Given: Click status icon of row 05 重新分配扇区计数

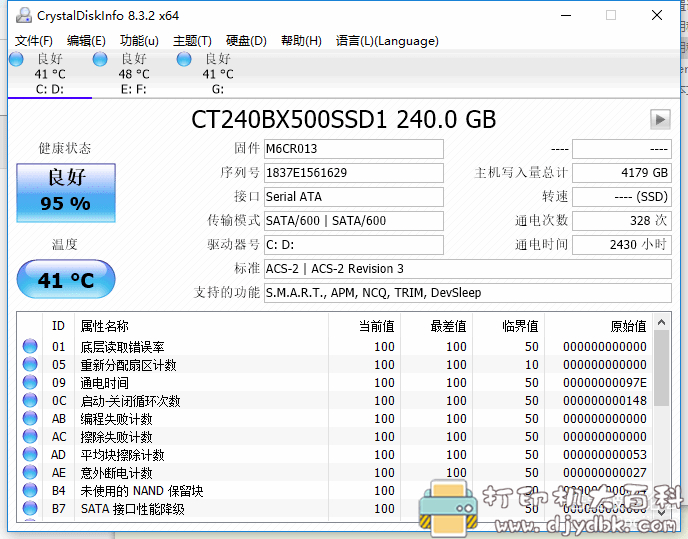Looking at the screenshot, I should point(30,364).
